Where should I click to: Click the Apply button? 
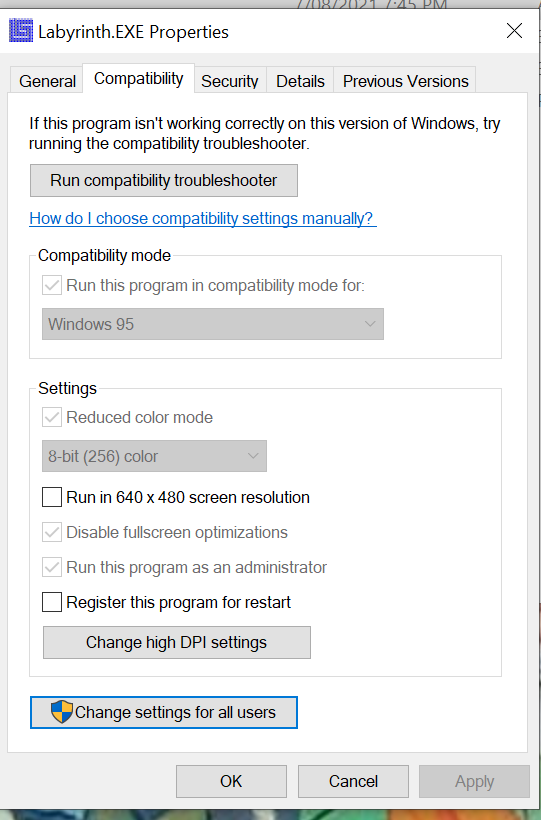[475, 781]
